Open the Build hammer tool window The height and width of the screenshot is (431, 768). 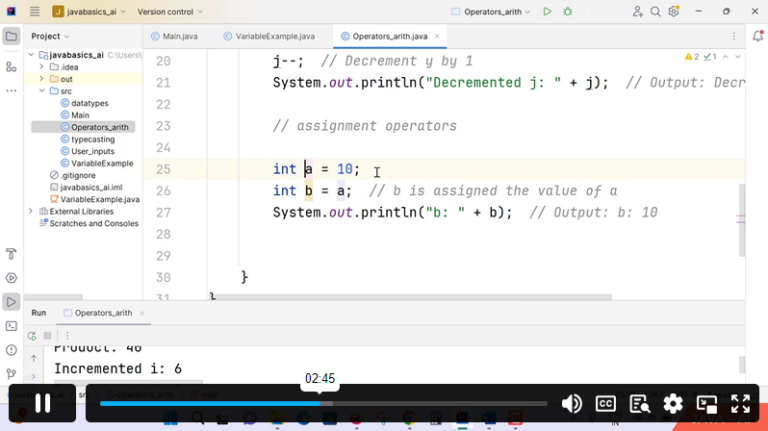point(11,254)
